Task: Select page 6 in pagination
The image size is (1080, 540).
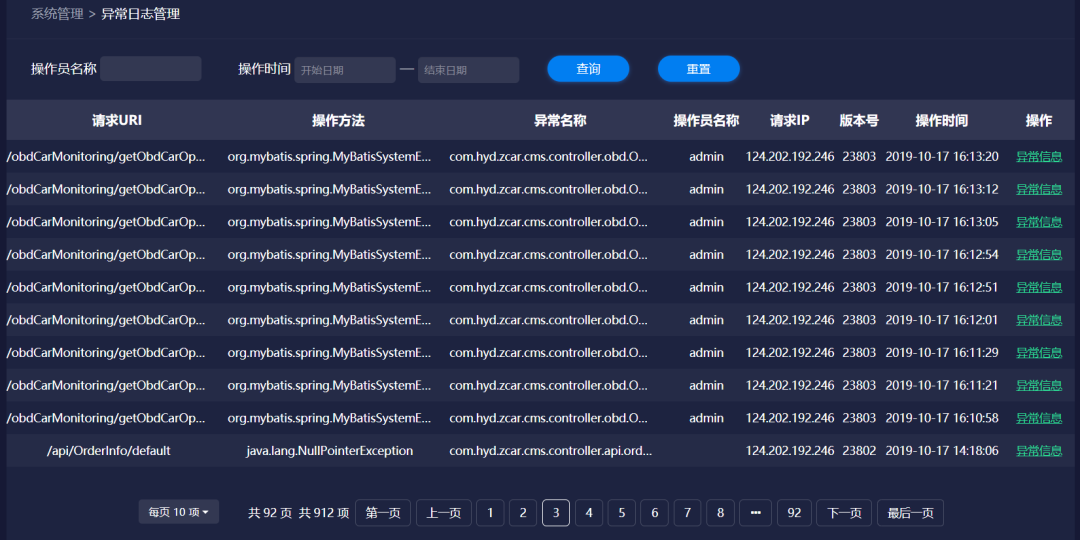Action: tap(654, 513)
